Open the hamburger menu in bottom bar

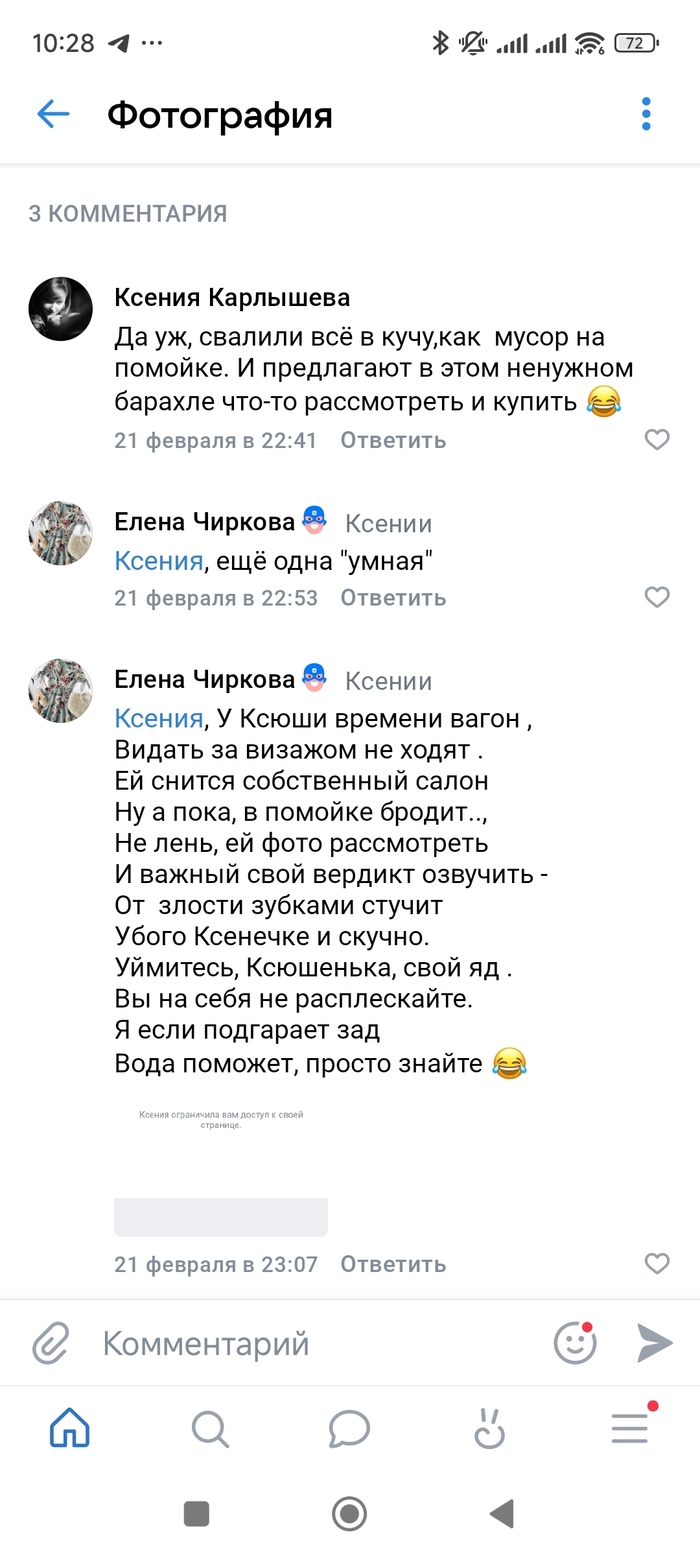coord(629,1429)
